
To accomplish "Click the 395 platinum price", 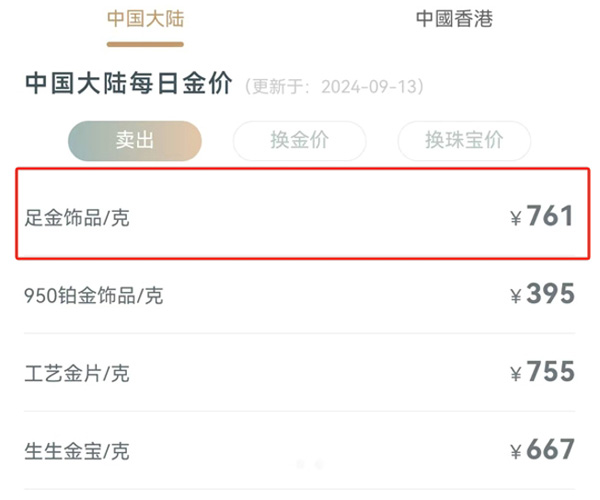I will pos(550,294).
